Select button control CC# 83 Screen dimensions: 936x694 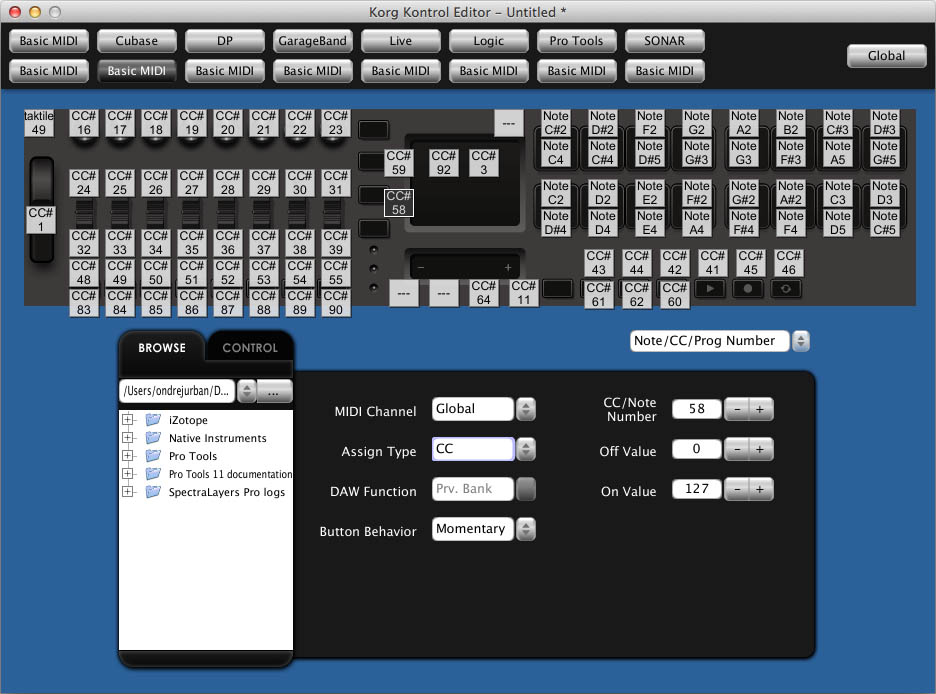[84, 303]
